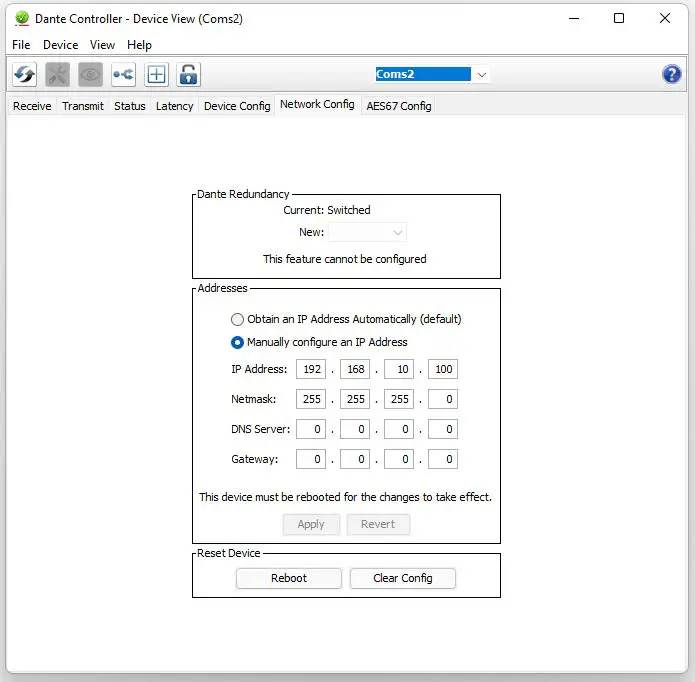
Task: Click the Dante Controller app icon in the title bar
Action: click(x=22, y=18)
